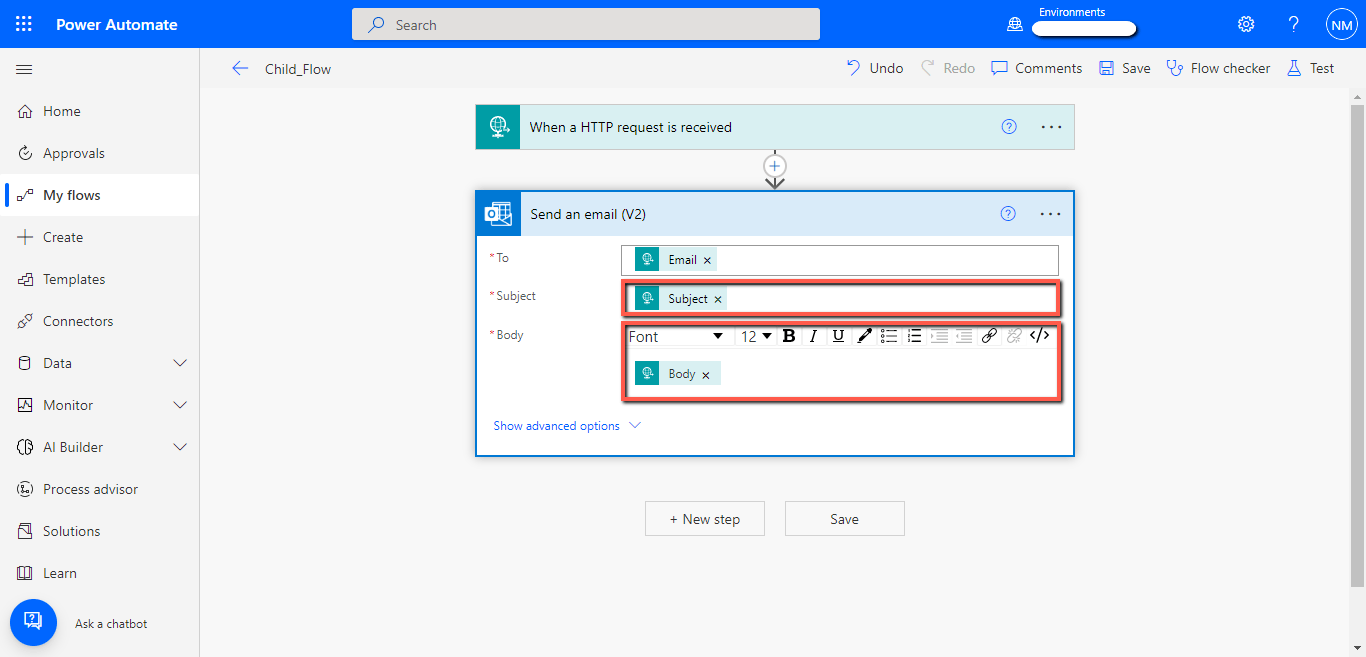The height and width of the screenshot is (657, 1366).
Task: Open the Font dropdown
Action: point(677,336)
